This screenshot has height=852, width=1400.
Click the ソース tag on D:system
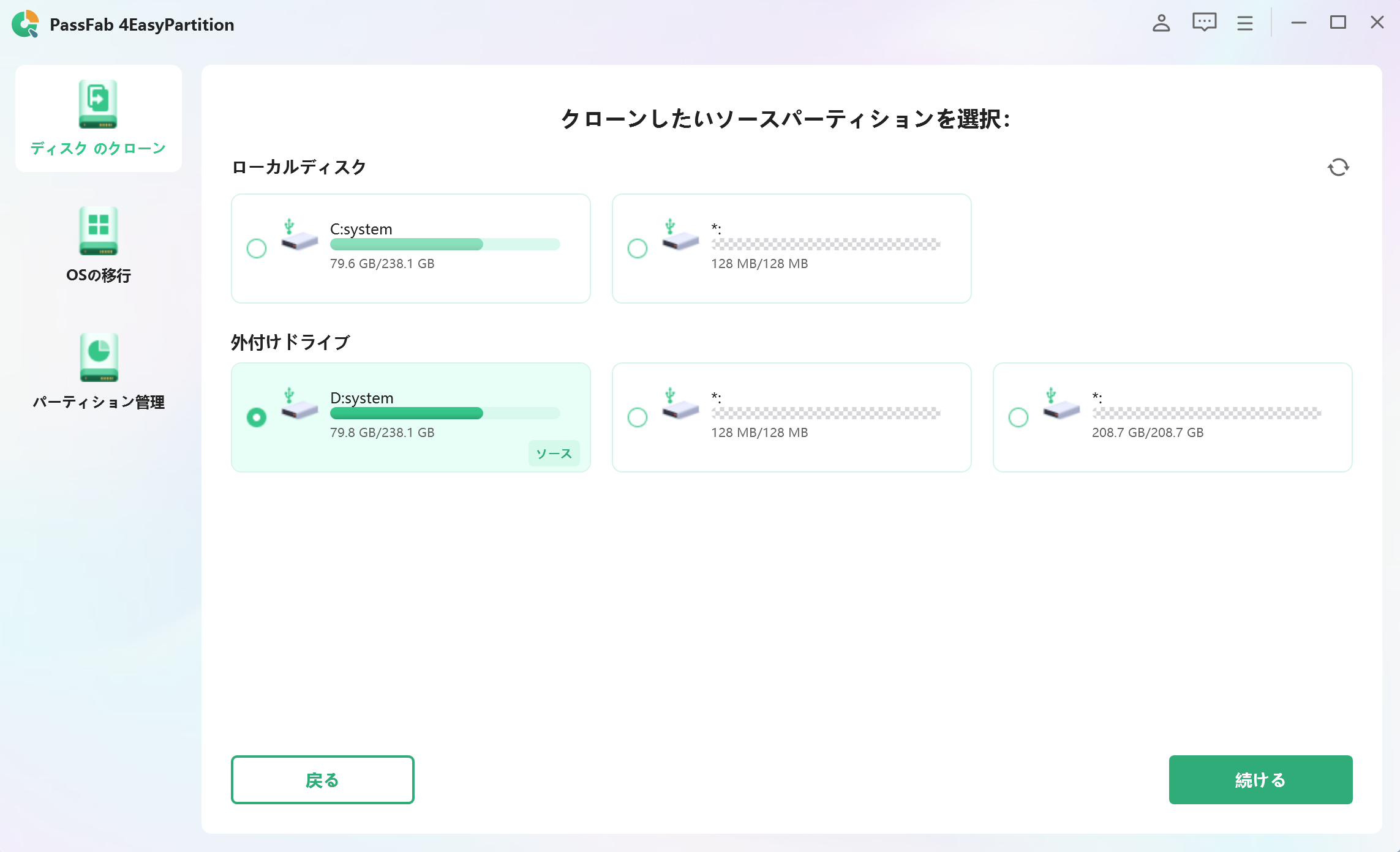[553, 453]
